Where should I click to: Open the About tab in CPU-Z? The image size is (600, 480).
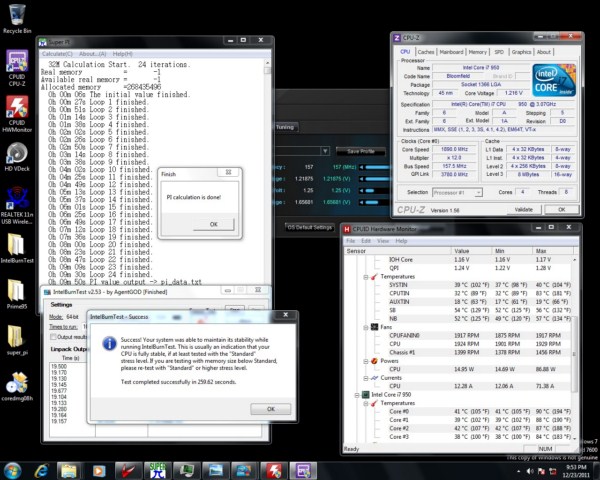click(544, 52)
